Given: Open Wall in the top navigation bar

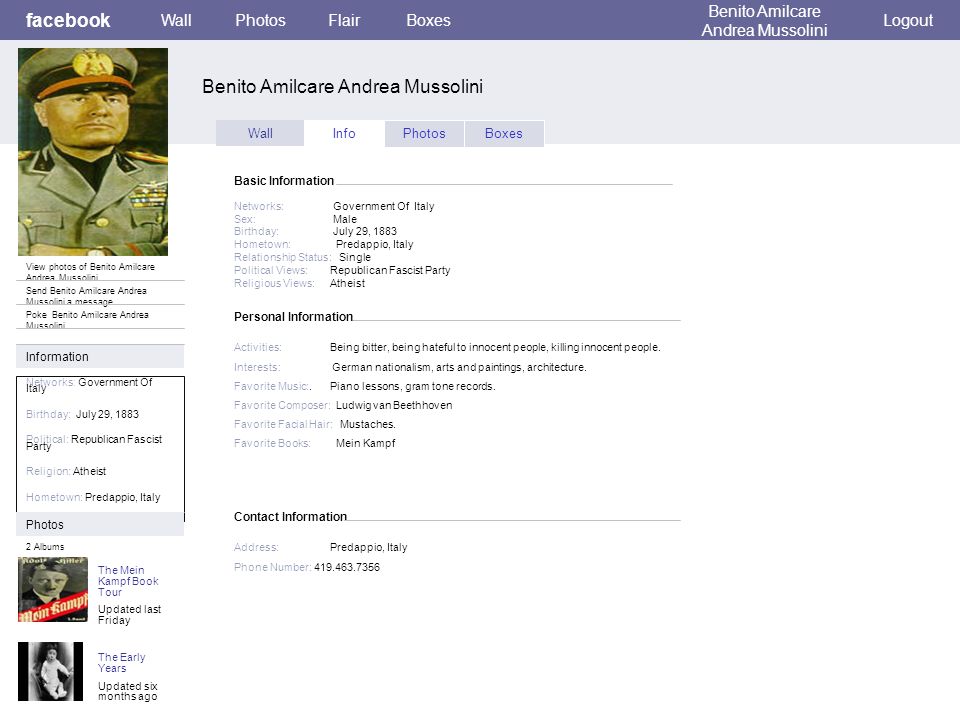Looking at the screenshot, I should click(x=176, y=20).
